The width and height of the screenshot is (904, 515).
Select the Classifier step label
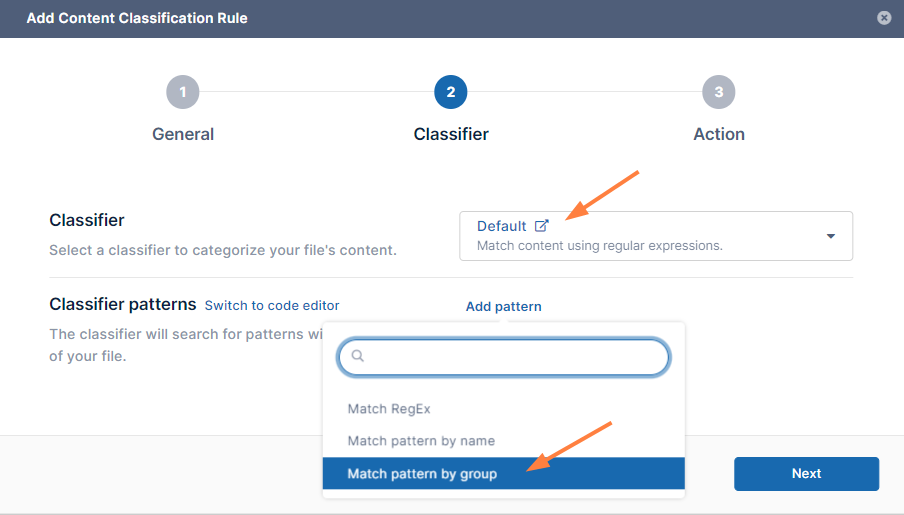(451, 134)
